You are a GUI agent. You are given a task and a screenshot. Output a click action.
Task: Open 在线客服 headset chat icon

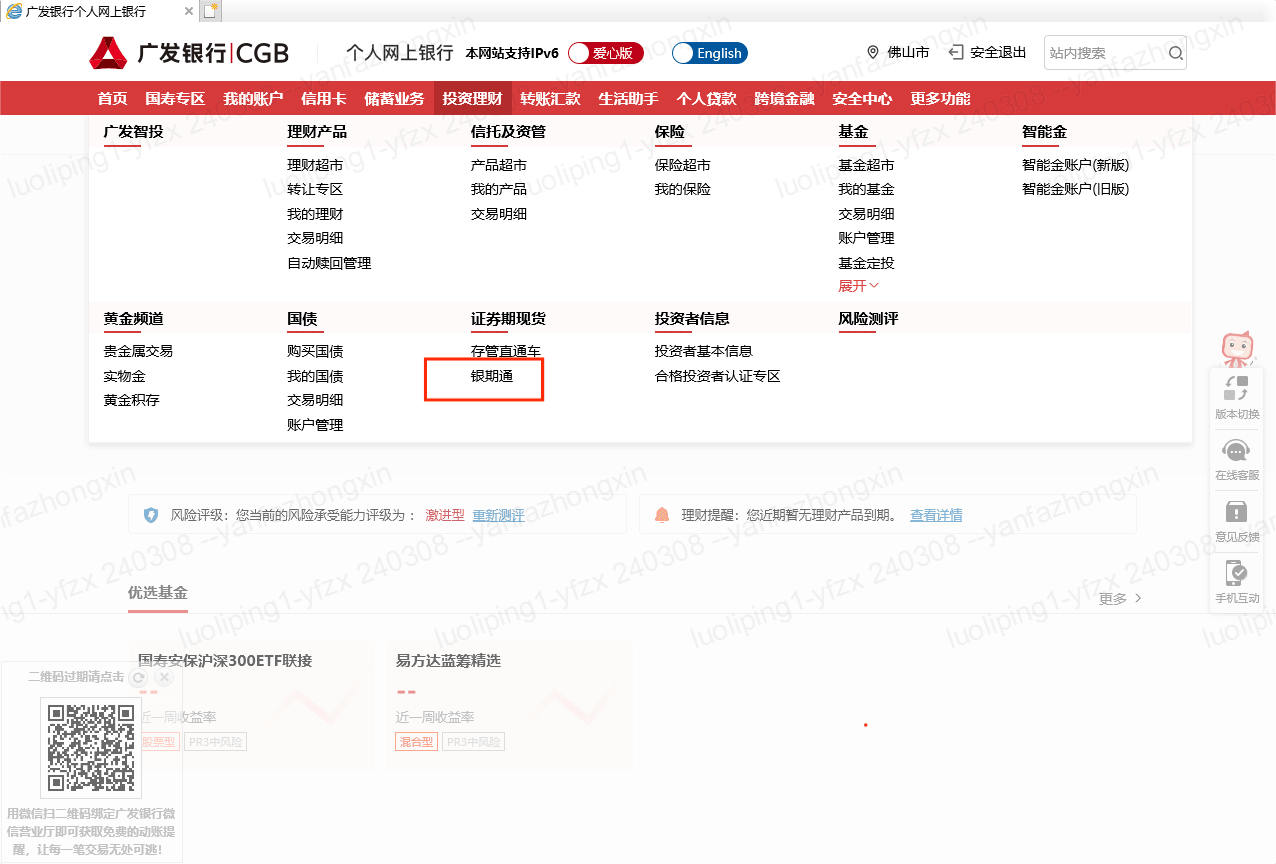coord(1237,452)
